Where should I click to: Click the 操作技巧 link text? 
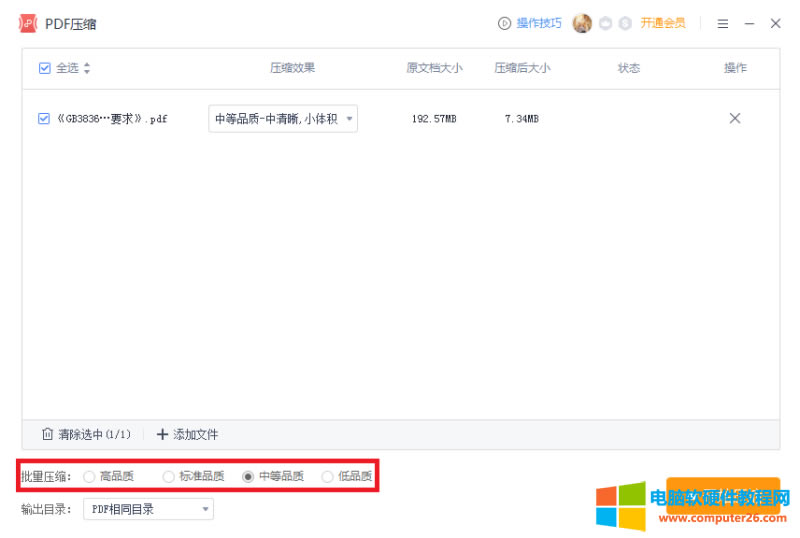pyautogui.click(x=539, y=23)
